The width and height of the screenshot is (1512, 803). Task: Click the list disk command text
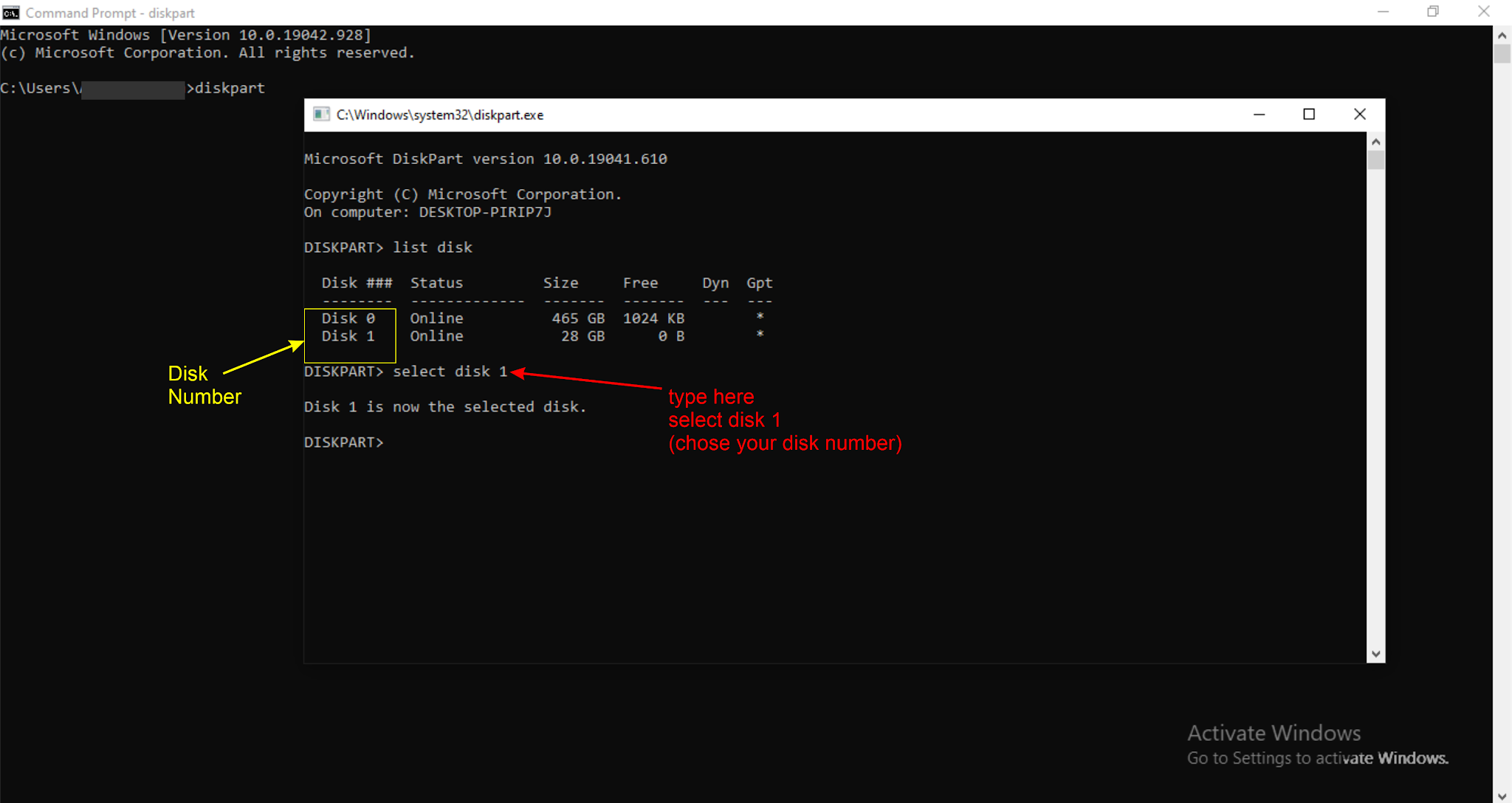click(433, 247)
